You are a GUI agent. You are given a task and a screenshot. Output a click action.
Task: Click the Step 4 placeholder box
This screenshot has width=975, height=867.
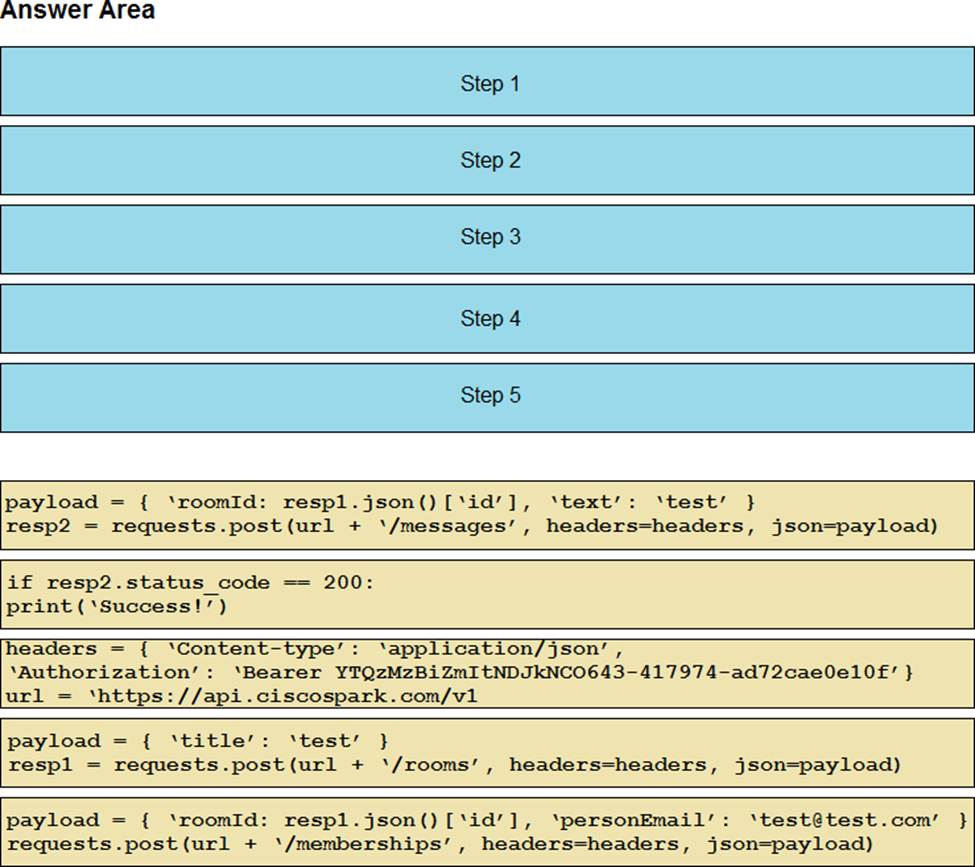487,318
